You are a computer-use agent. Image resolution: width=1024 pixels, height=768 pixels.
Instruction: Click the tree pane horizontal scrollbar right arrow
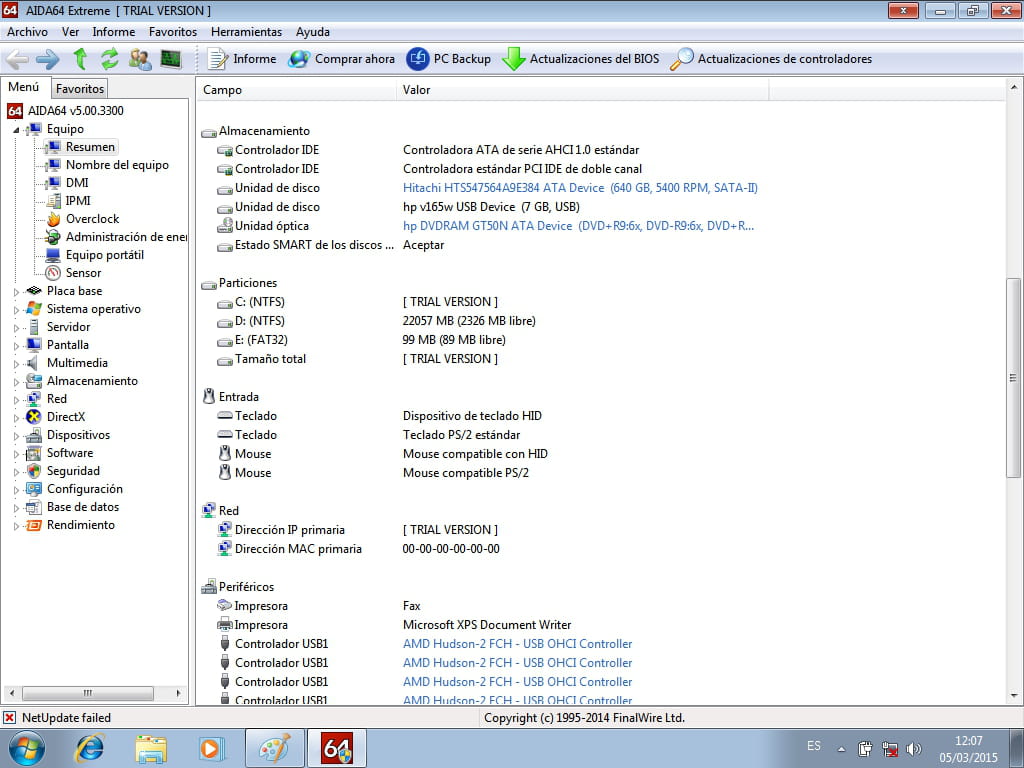point(178,693)
